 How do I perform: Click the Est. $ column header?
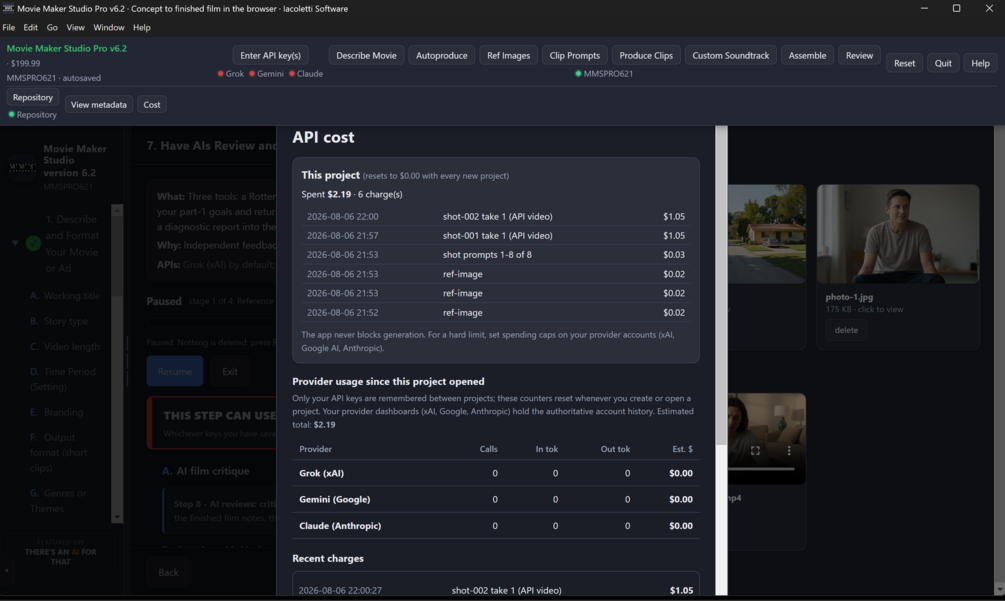pyautogui.click(x=682, y=449)
